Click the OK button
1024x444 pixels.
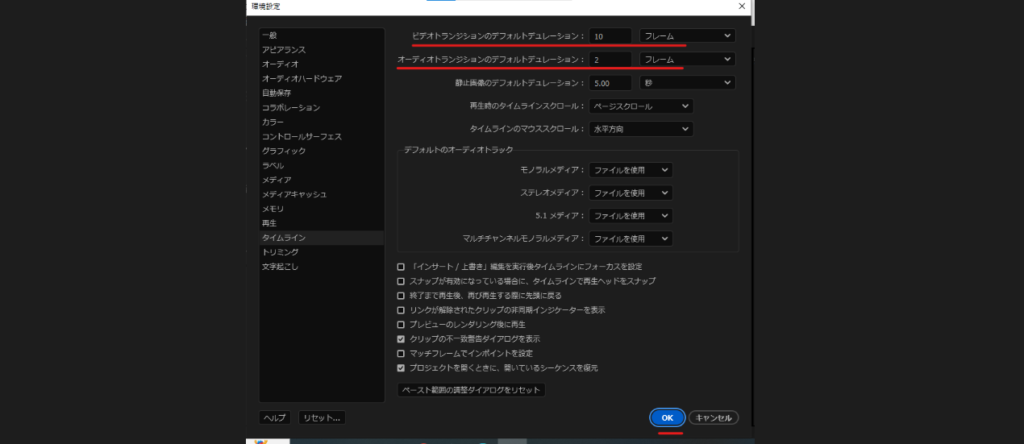666,418
